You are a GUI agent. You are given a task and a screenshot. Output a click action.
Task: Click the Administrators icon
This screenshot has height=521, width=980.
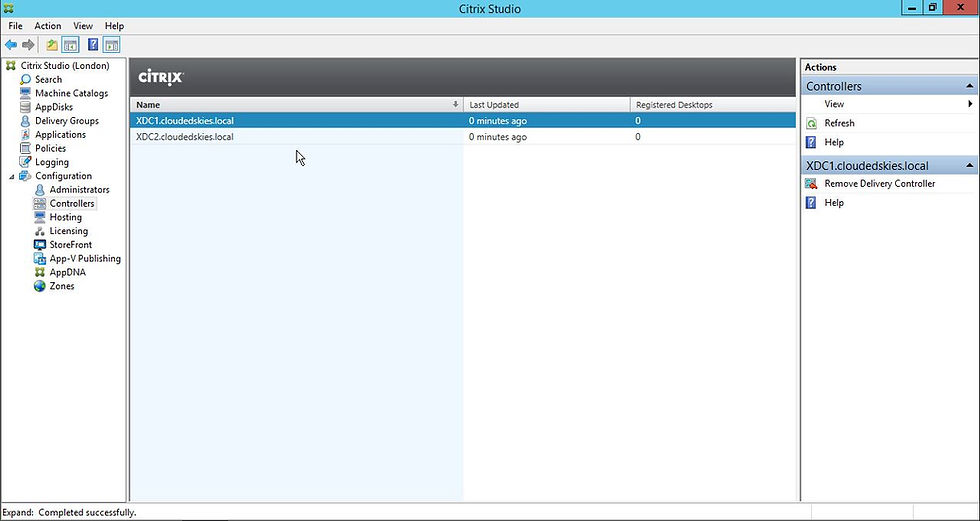tap(39, 189)
